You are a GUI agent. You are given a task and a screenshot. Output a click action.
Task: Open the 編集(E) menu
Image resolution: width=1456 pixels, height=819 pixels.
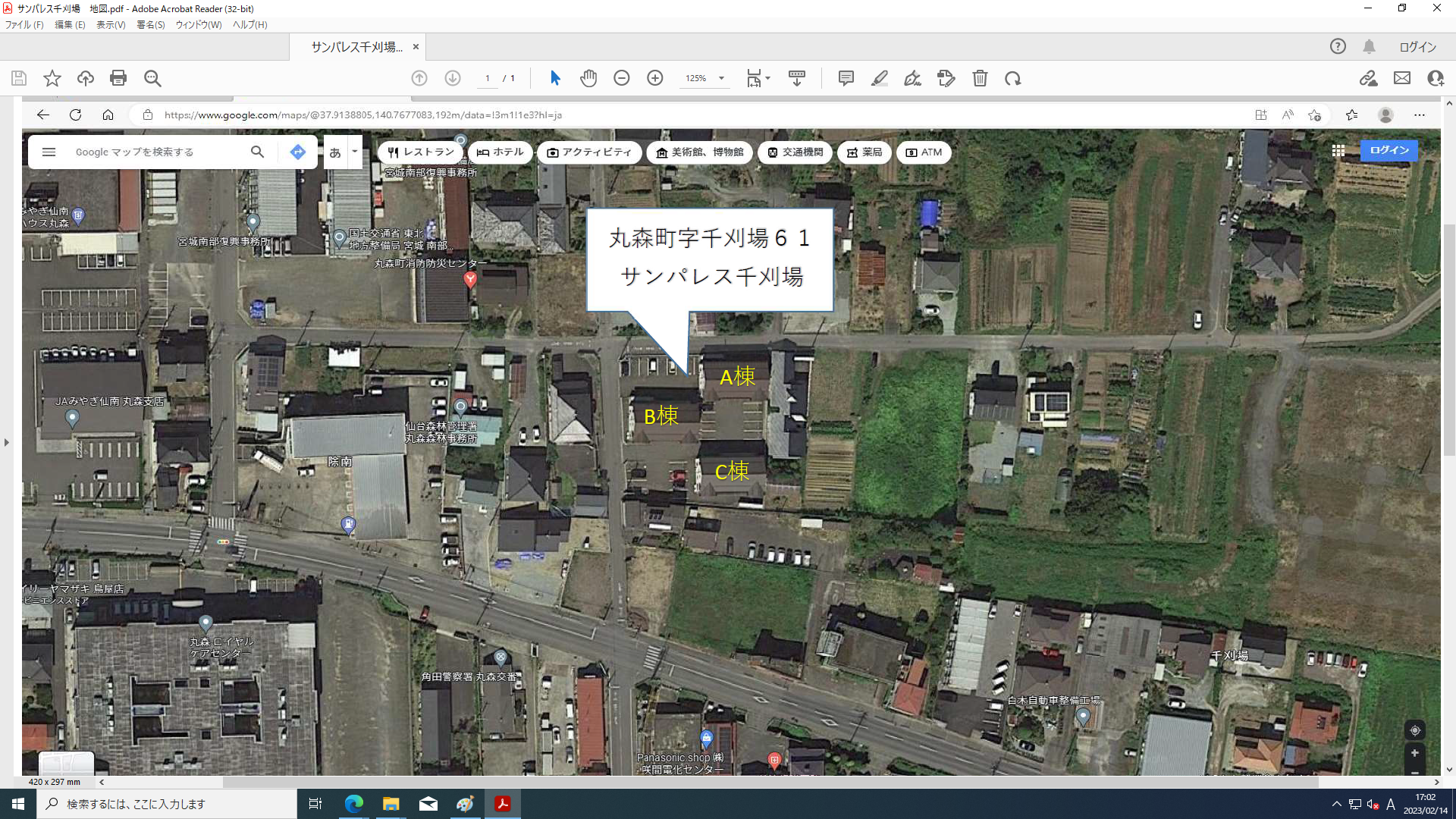[x=70, y=25]
